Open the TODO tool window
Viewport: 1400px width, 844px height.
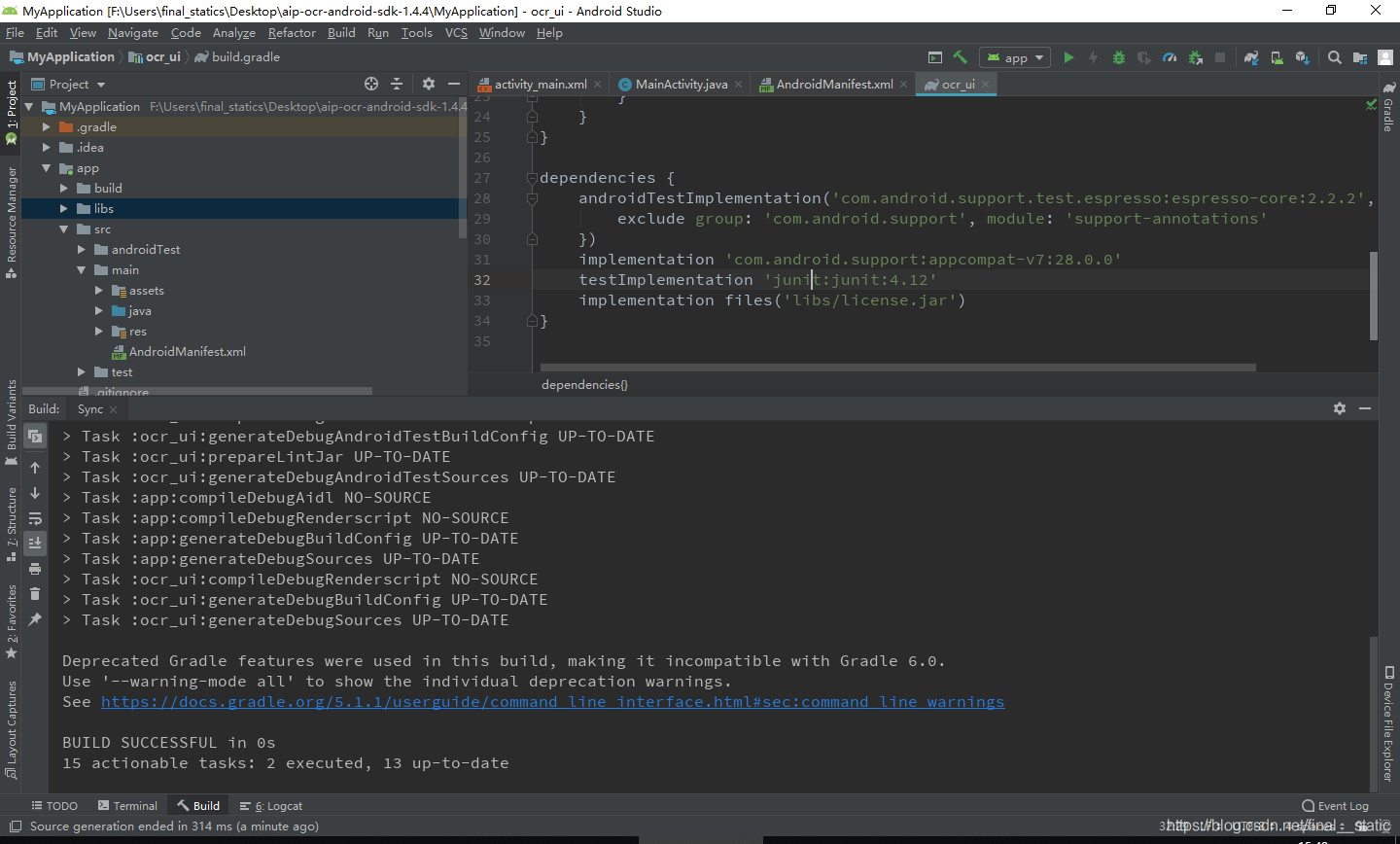[x=54, y=805]
